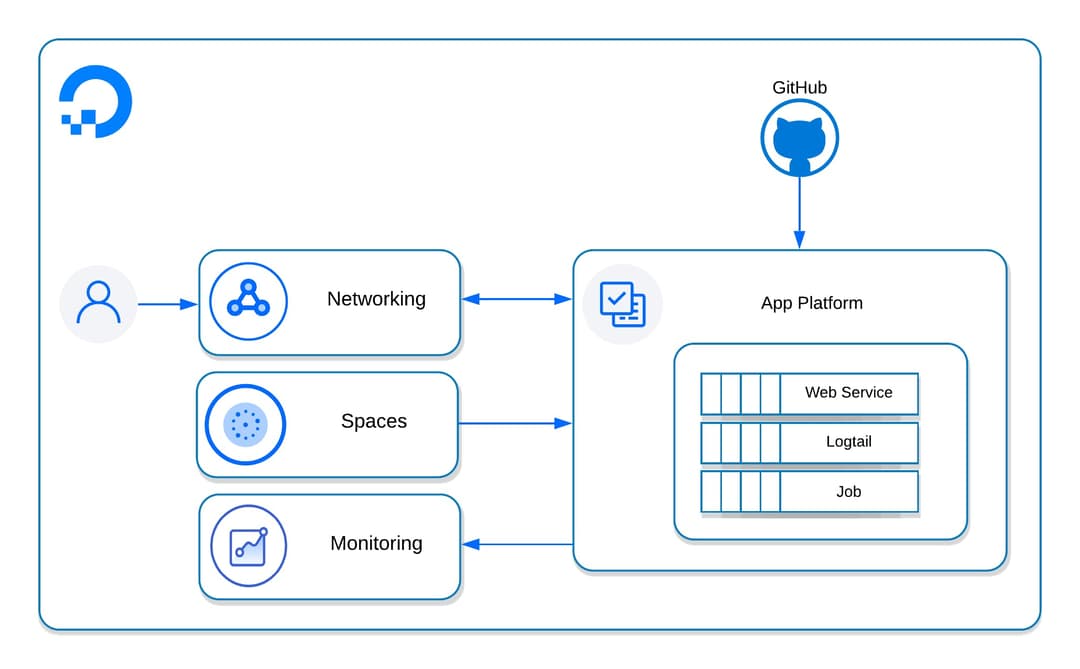1080x669 pixels.
Task: Select the arrow from user to Networking
Action: (167, 304)
